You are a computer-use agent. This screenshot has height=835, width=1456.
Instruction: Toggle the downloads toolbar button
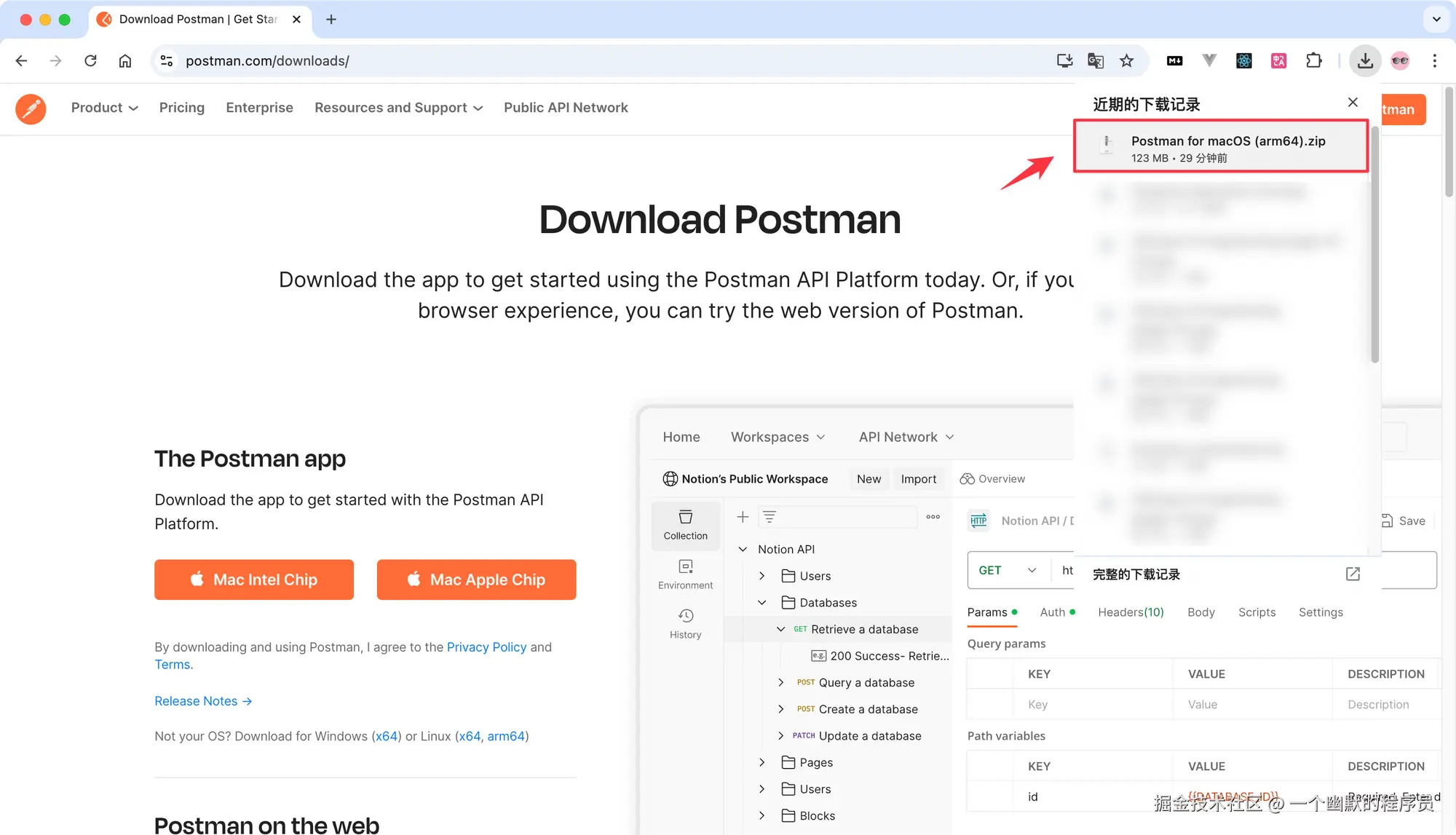tap(1365, 60)
